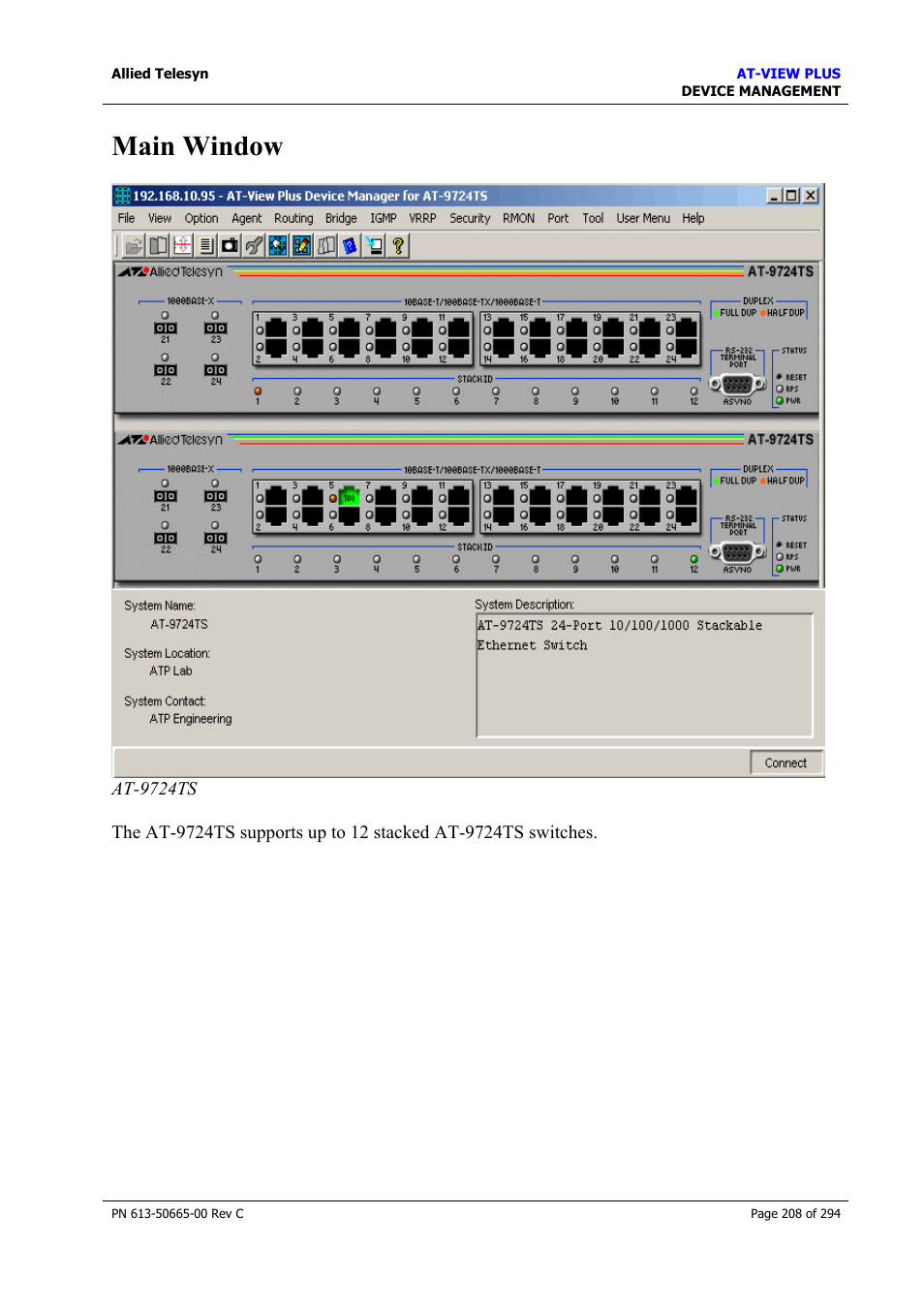Click AT-9724TS model label on upper switch
This screenshot has height=1309, width=924.
pyautogui.click(x=781, y=272)
